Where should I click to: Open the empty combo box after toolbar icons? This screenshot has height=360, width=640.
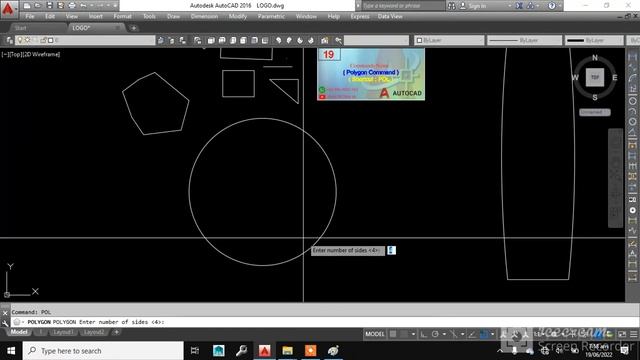(x=376, y=40)
